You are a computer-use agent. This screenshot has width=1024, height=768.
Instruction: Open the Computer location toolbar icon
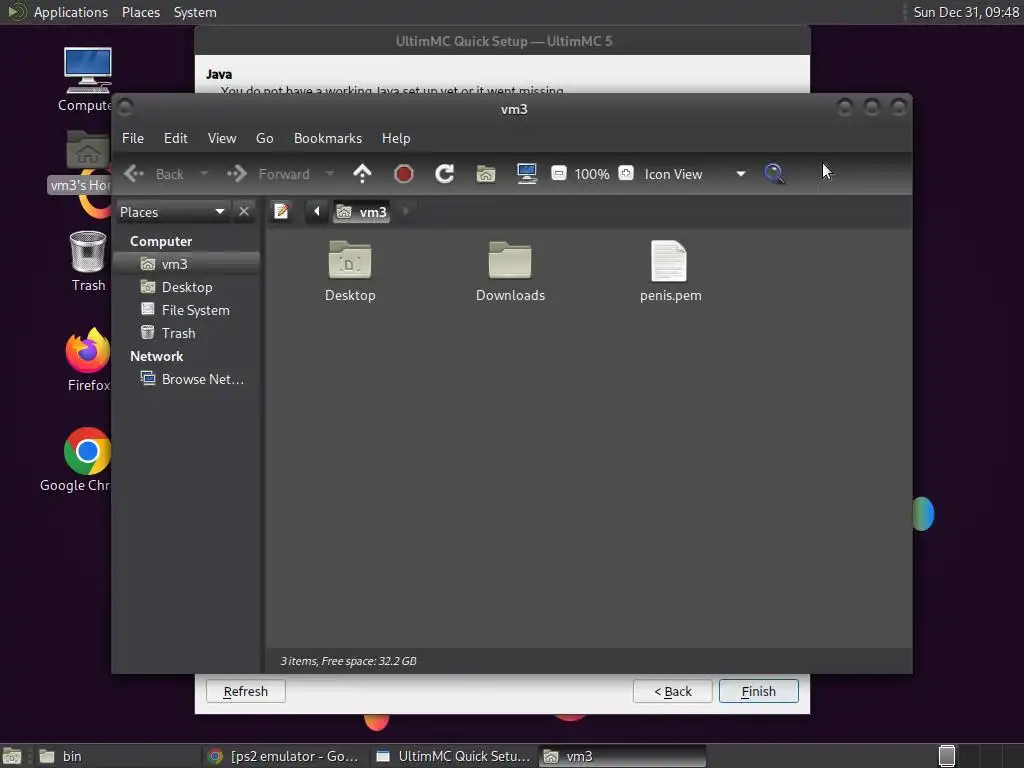pos(526,174)
